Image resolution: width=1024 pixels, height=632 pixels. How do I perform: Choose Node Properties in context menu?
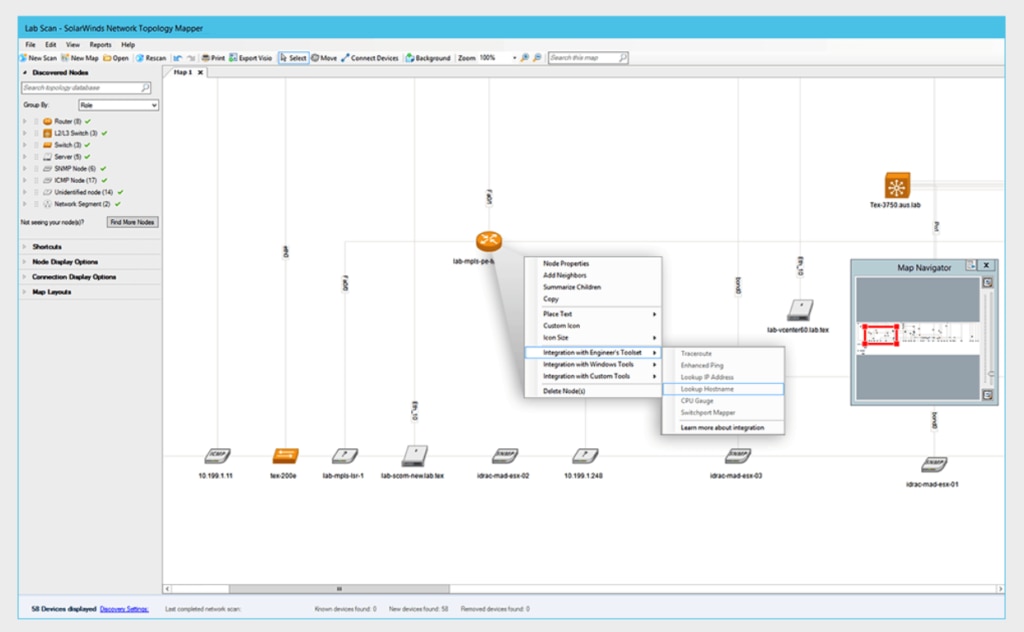point(593,264)
